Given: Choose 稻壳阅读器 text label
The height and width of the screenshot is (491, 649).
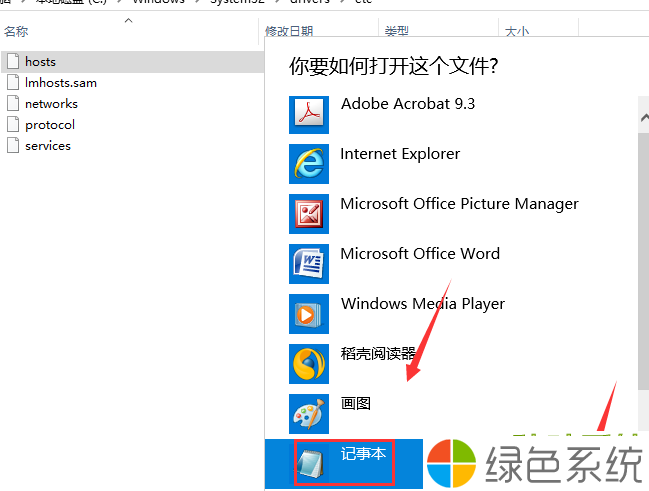Looking at the screenshot, I should tap(378, 354).
